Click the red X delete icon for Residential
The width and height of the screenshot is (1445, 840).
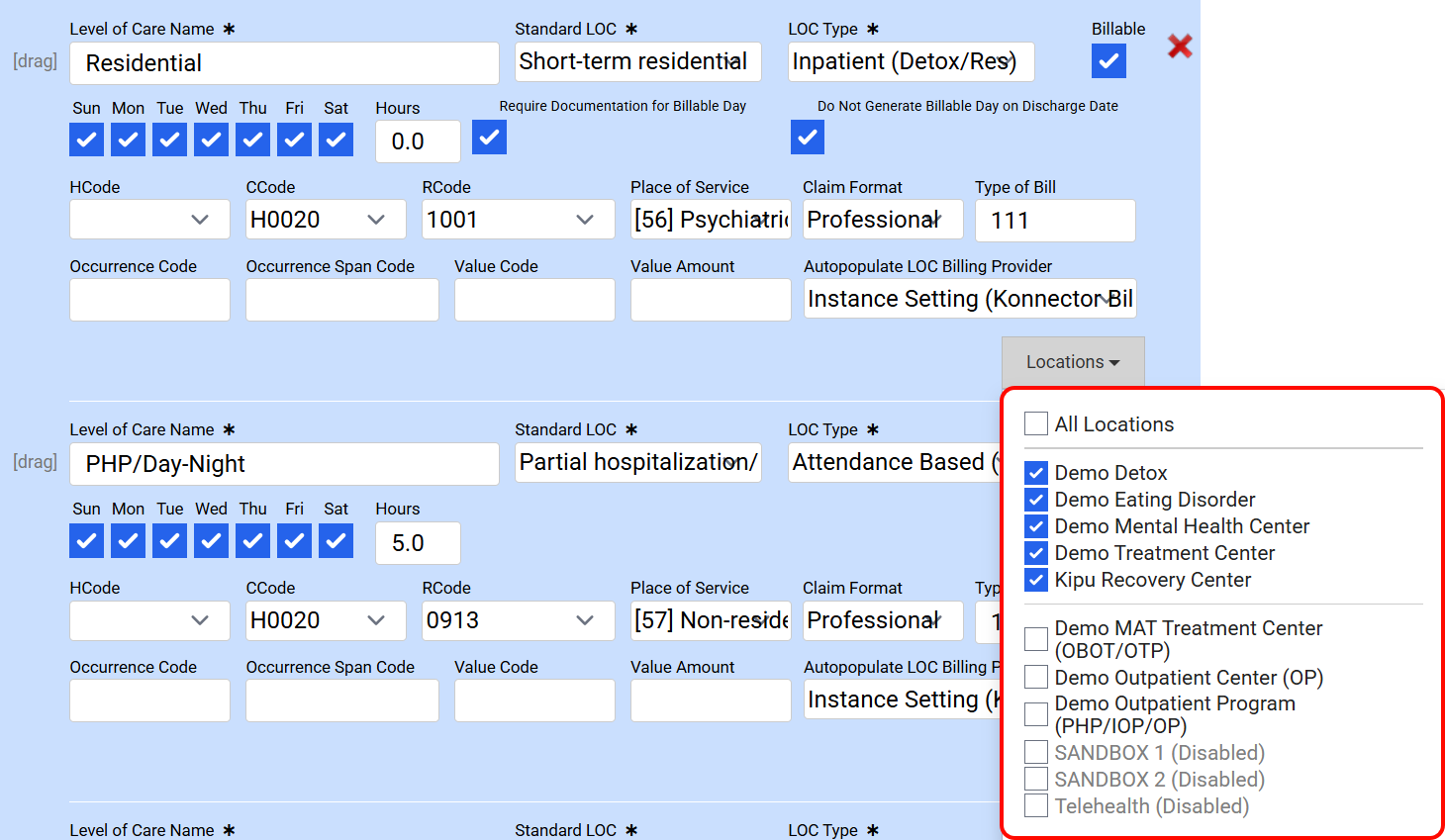tap(1179, 47)
